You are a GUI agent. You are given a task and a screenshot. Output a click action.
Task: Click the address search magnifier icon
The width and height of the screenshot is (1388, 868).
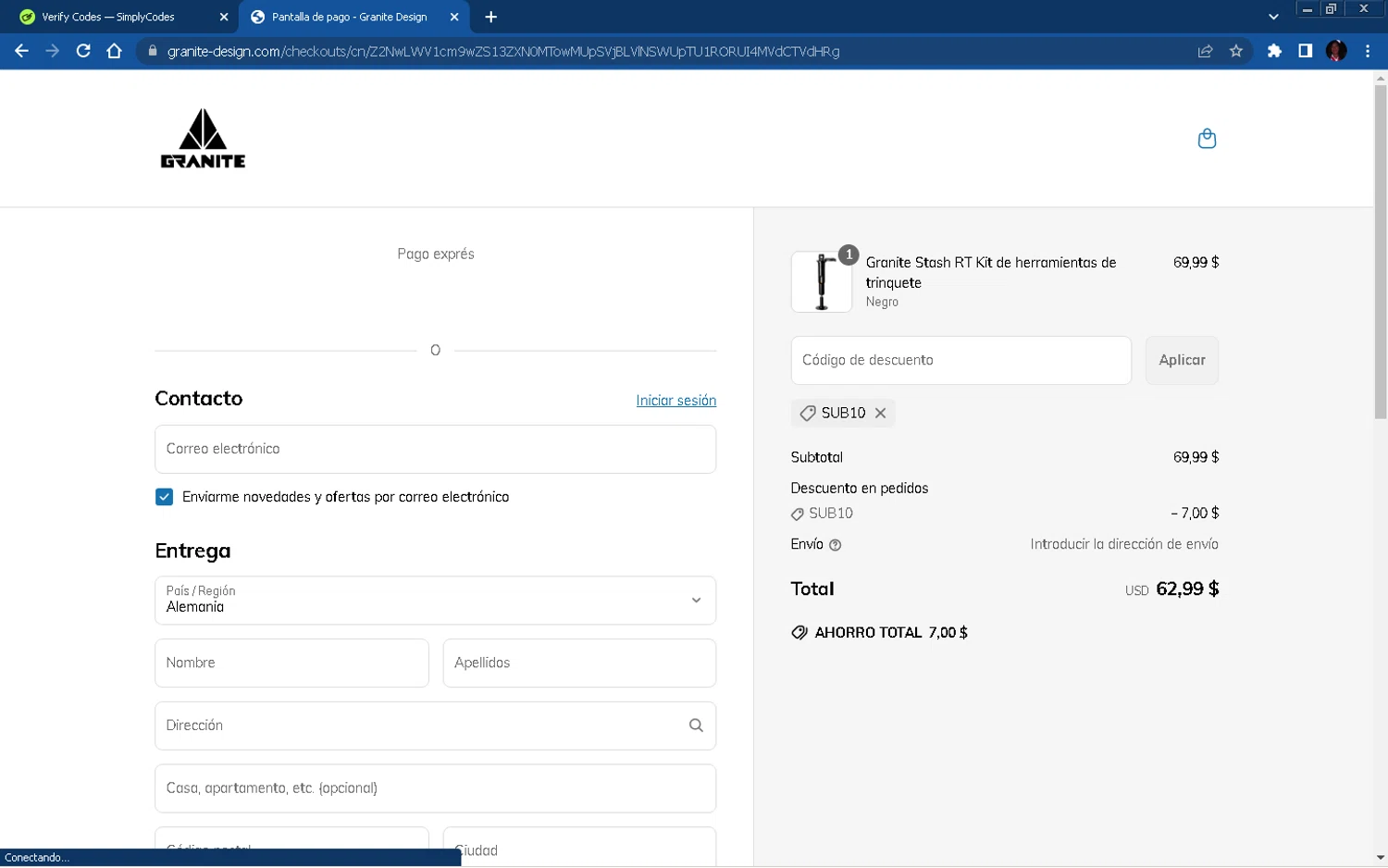pyautogui.click(x=696, y=725)
